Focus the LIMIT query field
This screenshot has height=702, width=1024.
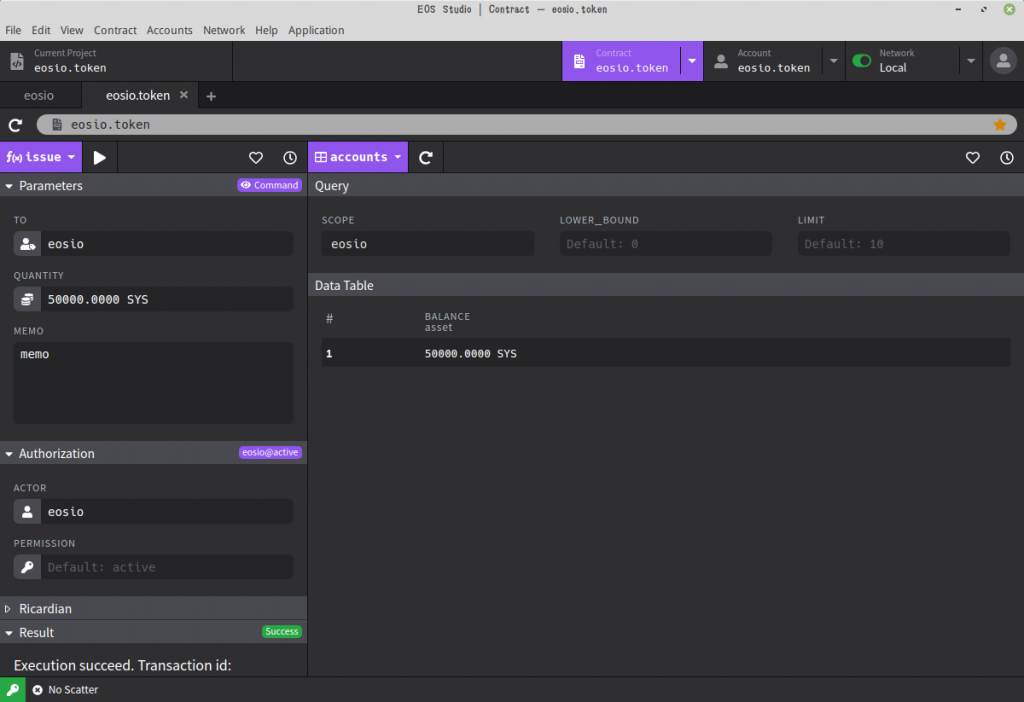click(904, 244)
